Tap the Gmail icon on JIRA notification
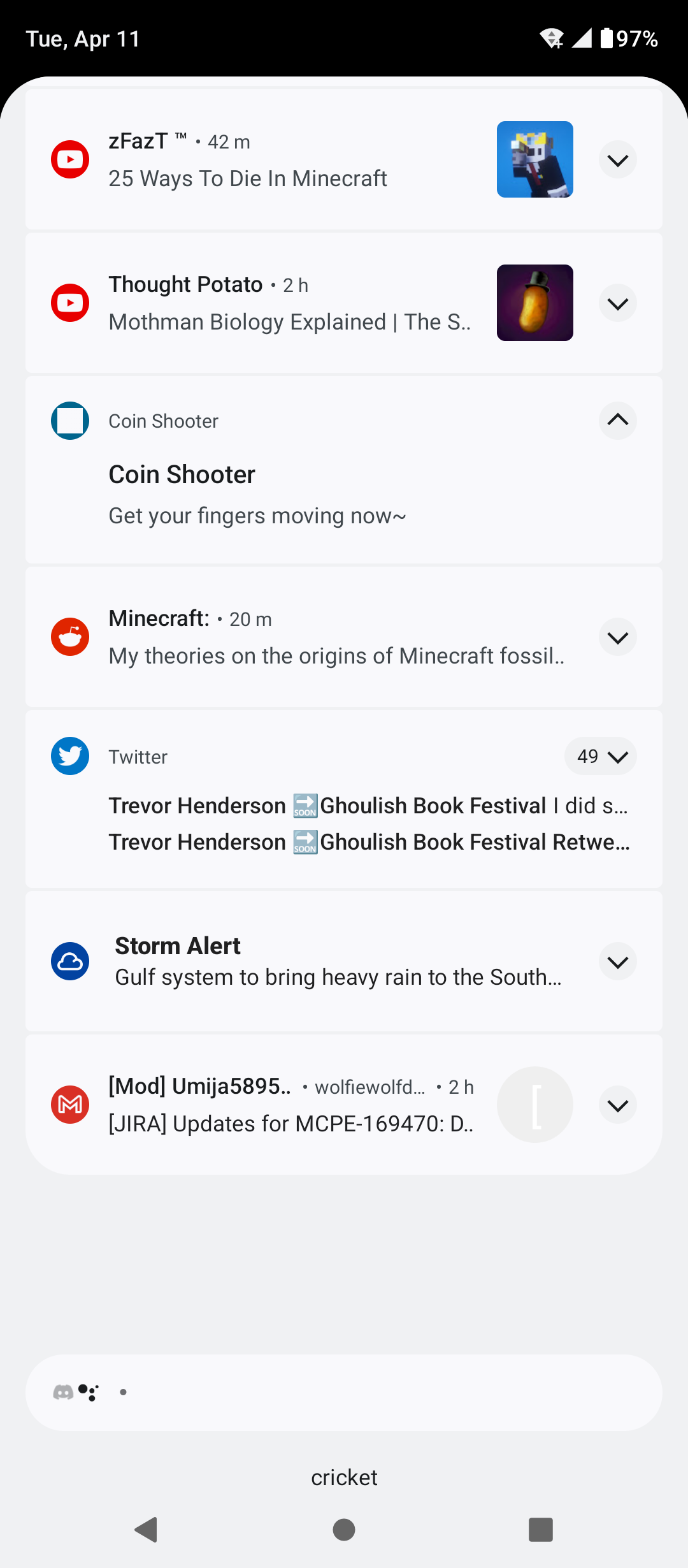688x1568 pixels. click(x=70, y=1105)
